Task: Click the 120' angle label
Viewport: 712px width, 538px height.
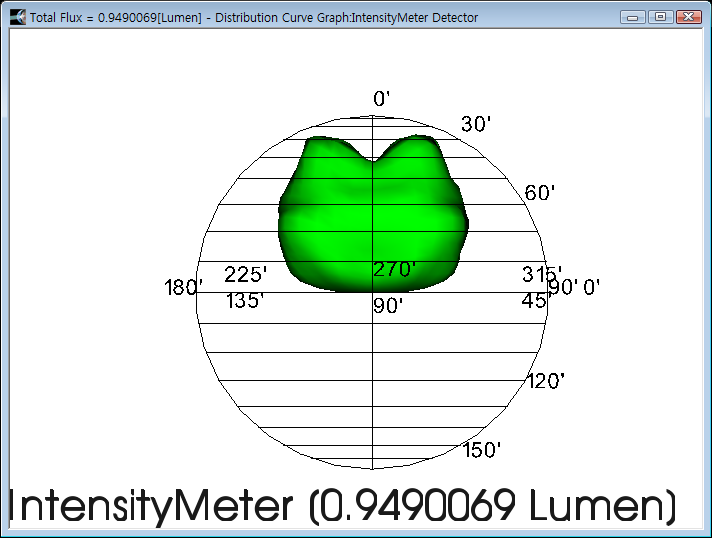Action: (546, 381)
